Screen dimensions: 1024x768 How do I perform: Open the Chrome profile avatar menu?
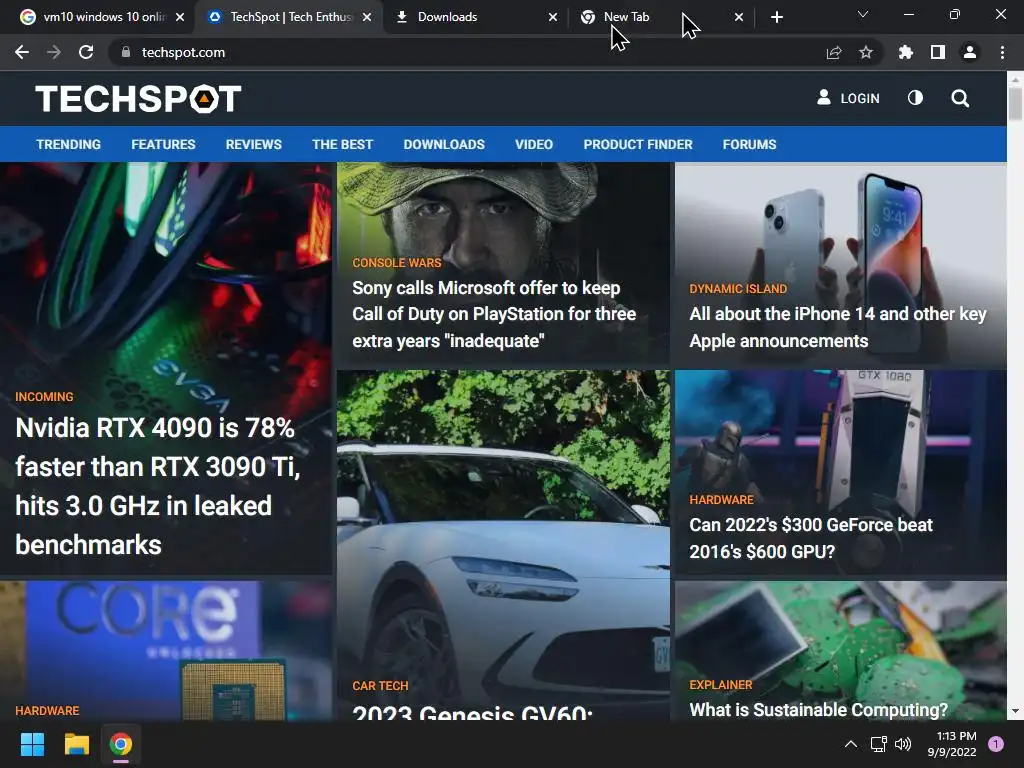coord(970,52)
